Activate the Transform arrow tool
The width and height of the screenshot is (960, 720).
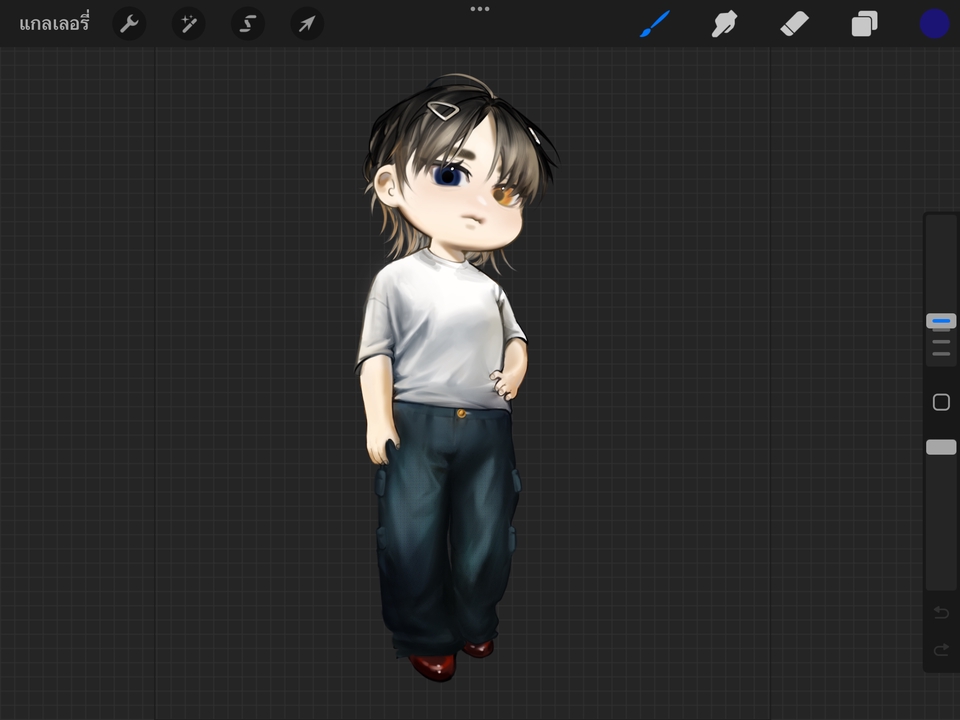click(x=307, y=23)
